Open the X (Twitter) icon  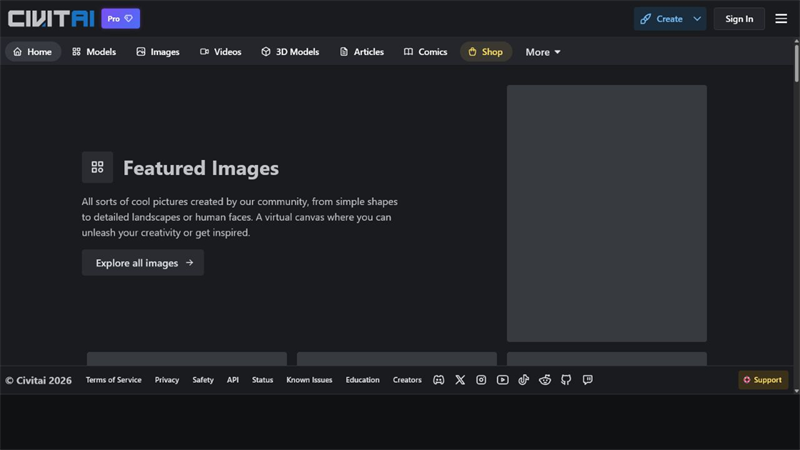point(460,380)
